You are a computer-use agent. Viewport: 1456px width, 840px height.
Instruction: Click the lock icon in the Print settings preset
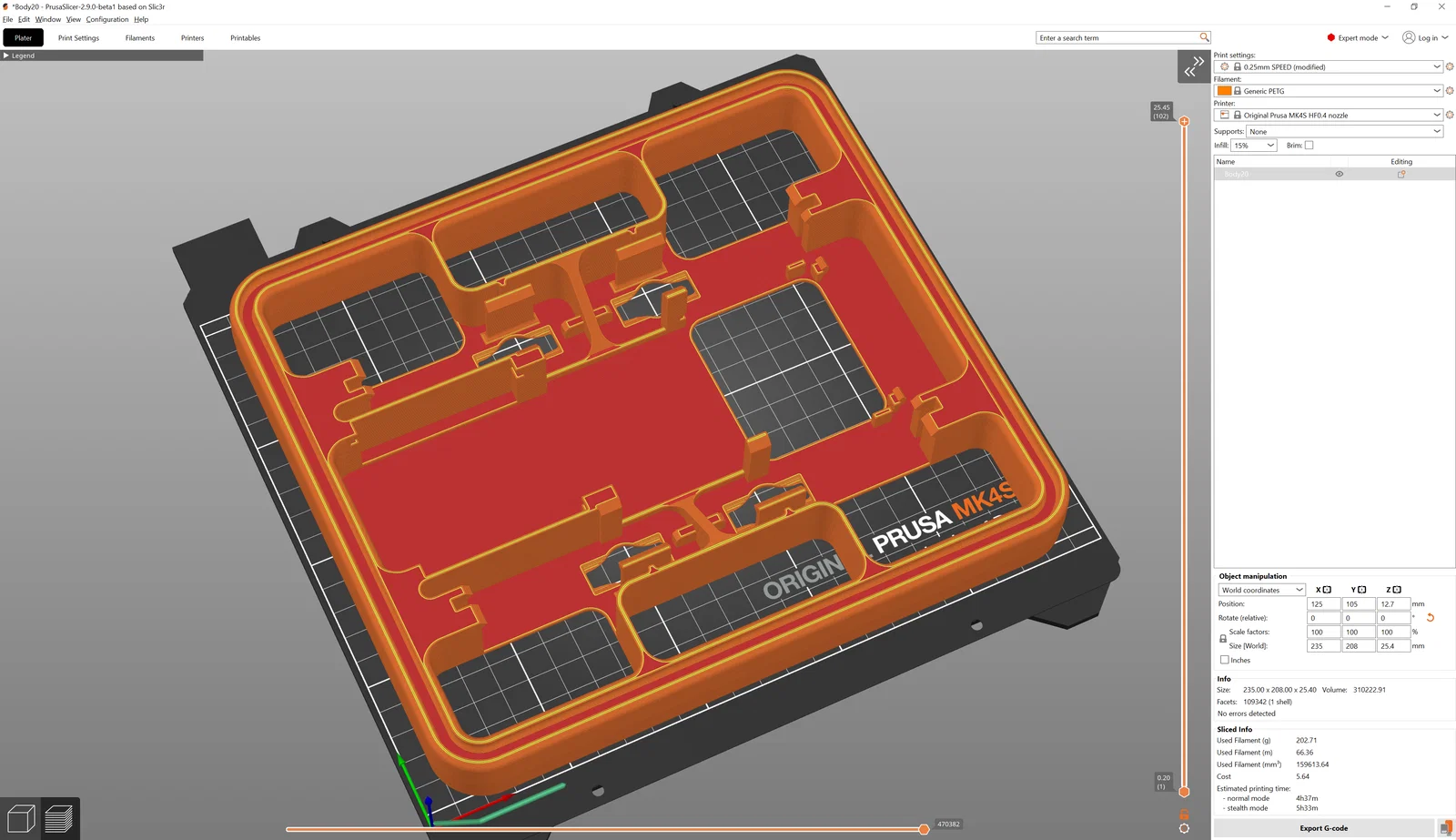[x=1238, y=66]
